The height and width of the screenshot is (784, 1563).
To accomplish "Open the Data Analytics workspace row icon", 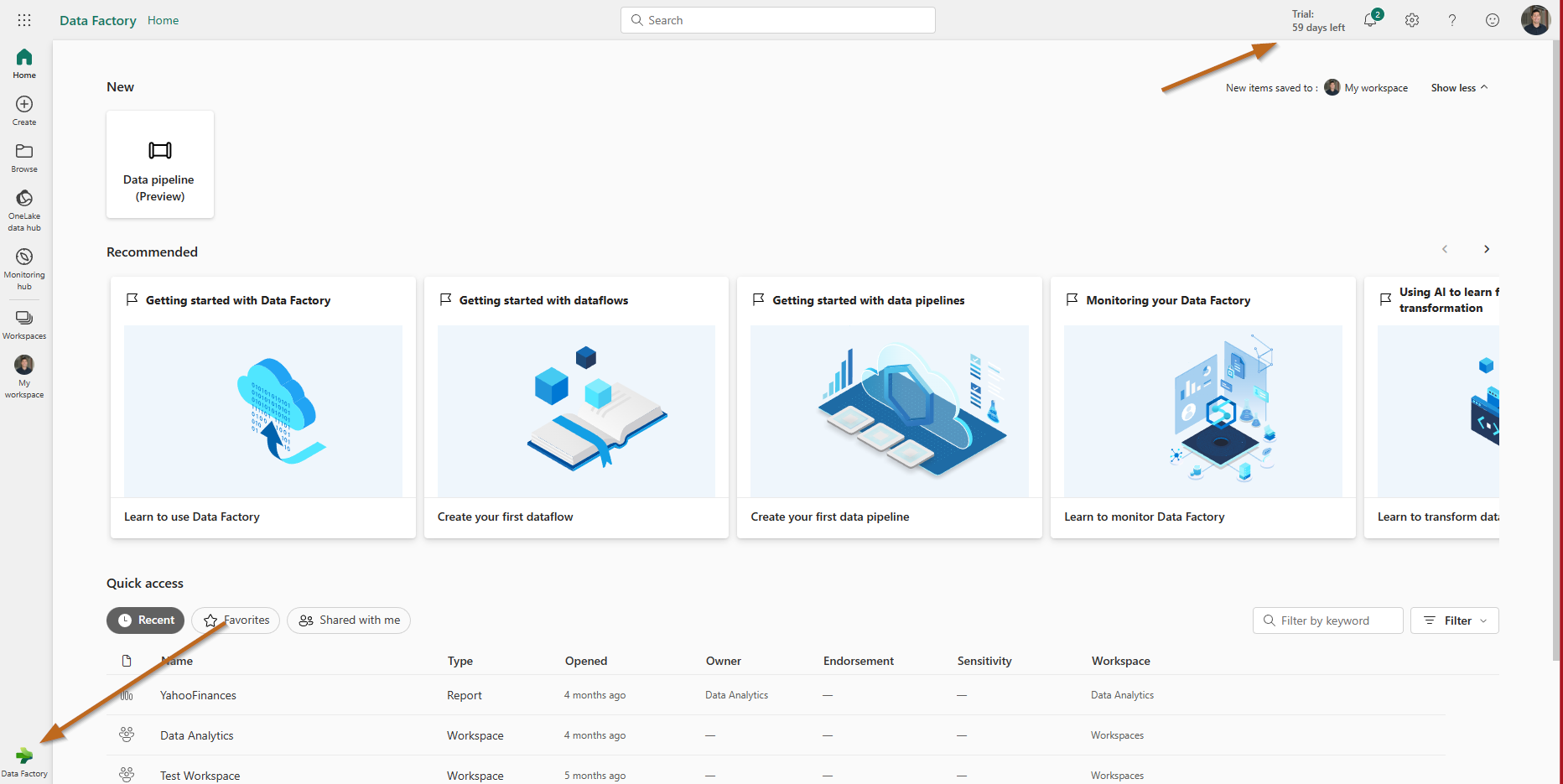I will [x=127, y=735].
